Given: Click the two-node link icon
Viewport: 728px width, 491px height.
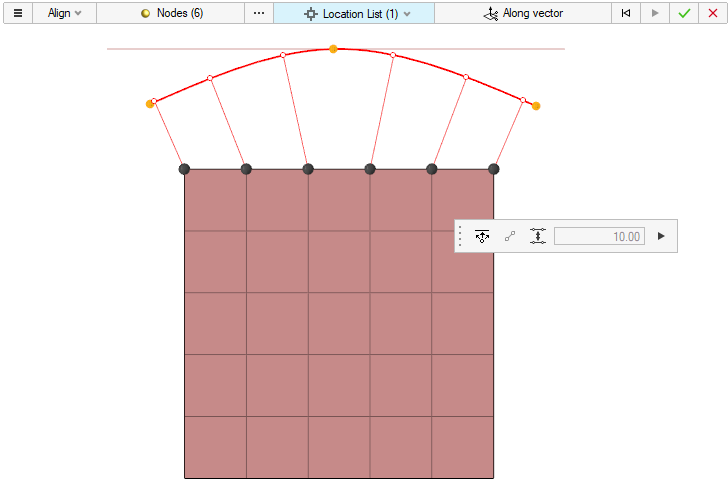Looking at the screenshot, I should coord(510,236).
